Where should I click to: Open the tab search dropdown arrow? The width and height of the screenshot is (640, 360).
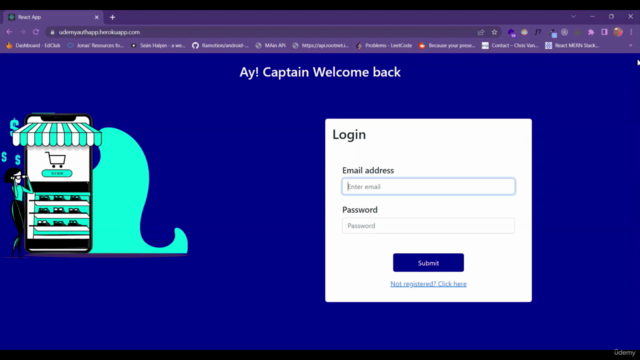click(573, 17)
